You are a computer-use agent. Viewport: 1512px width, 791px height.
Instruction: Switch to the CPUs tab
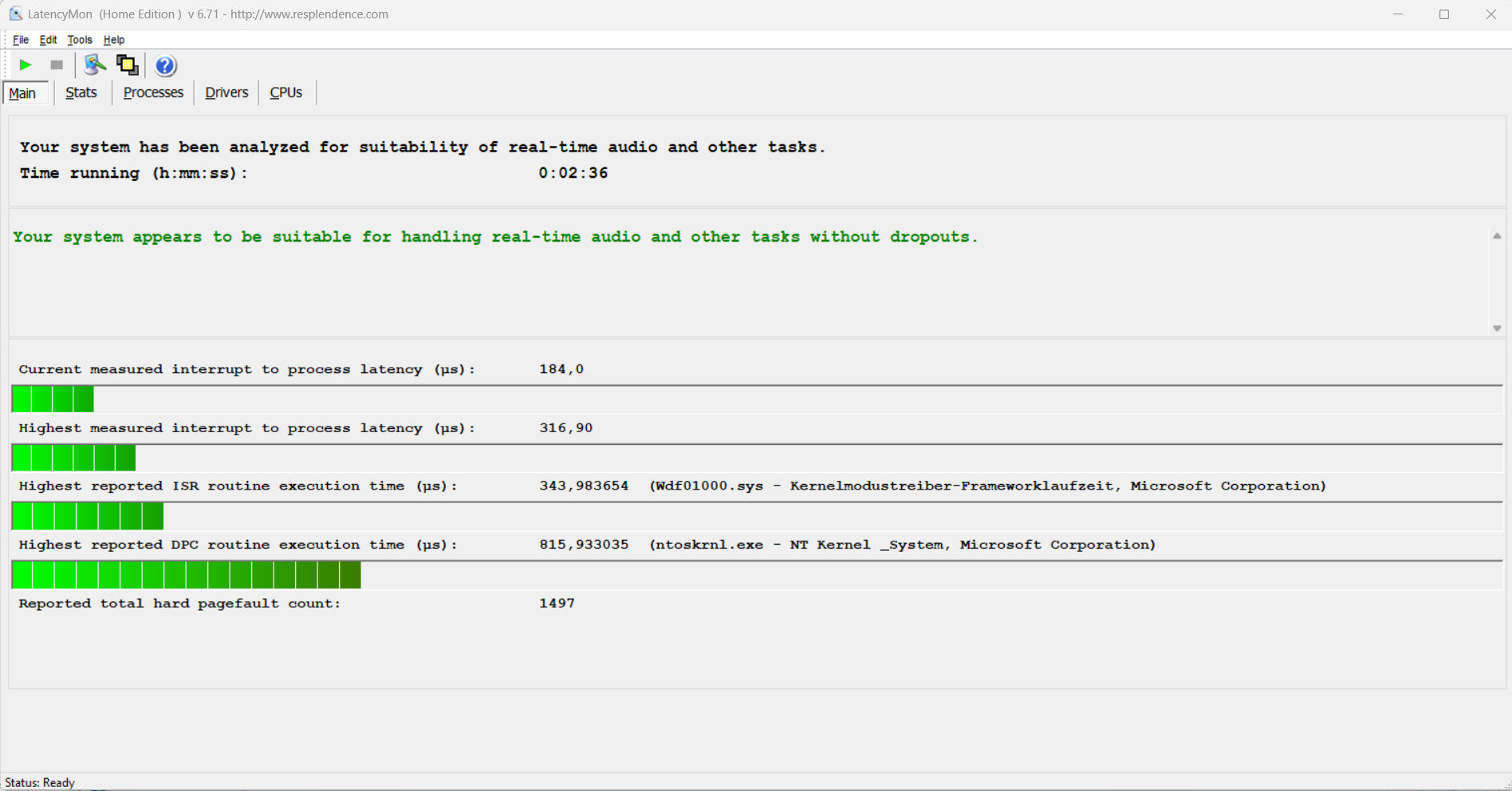pyautogui.click(x=286, y=92)
